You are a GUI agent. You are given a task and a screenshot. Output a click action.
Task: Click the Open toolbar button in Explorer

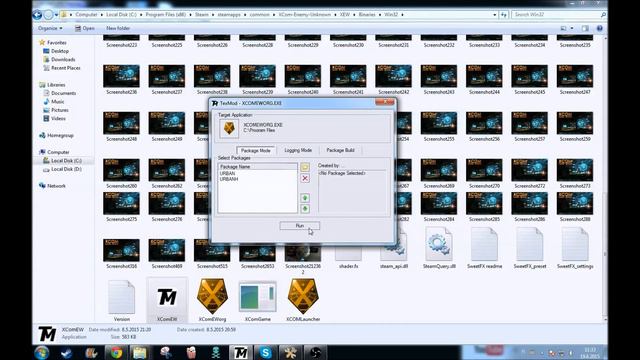[x=84, y=28]
